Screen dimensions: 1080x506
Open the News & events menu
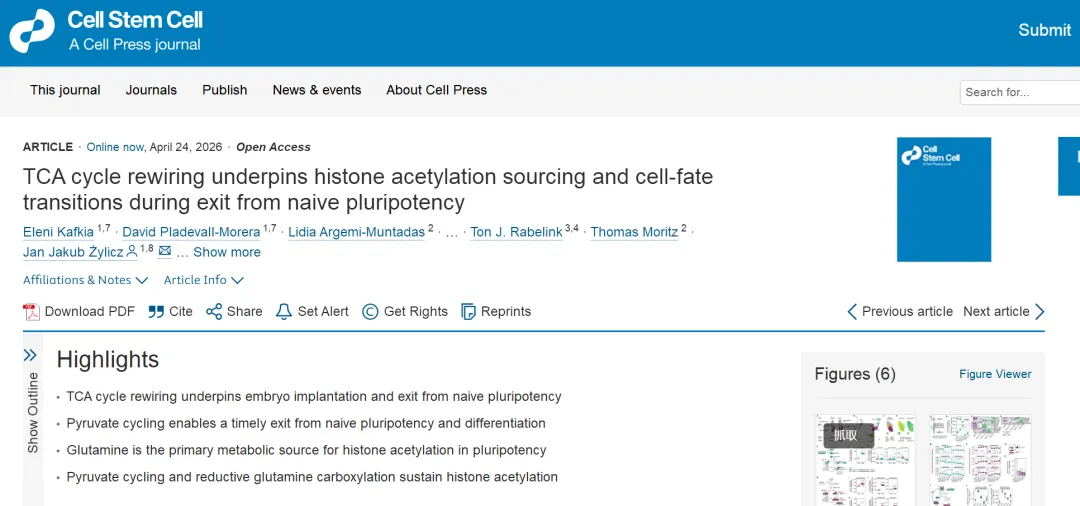click(317, 90)
